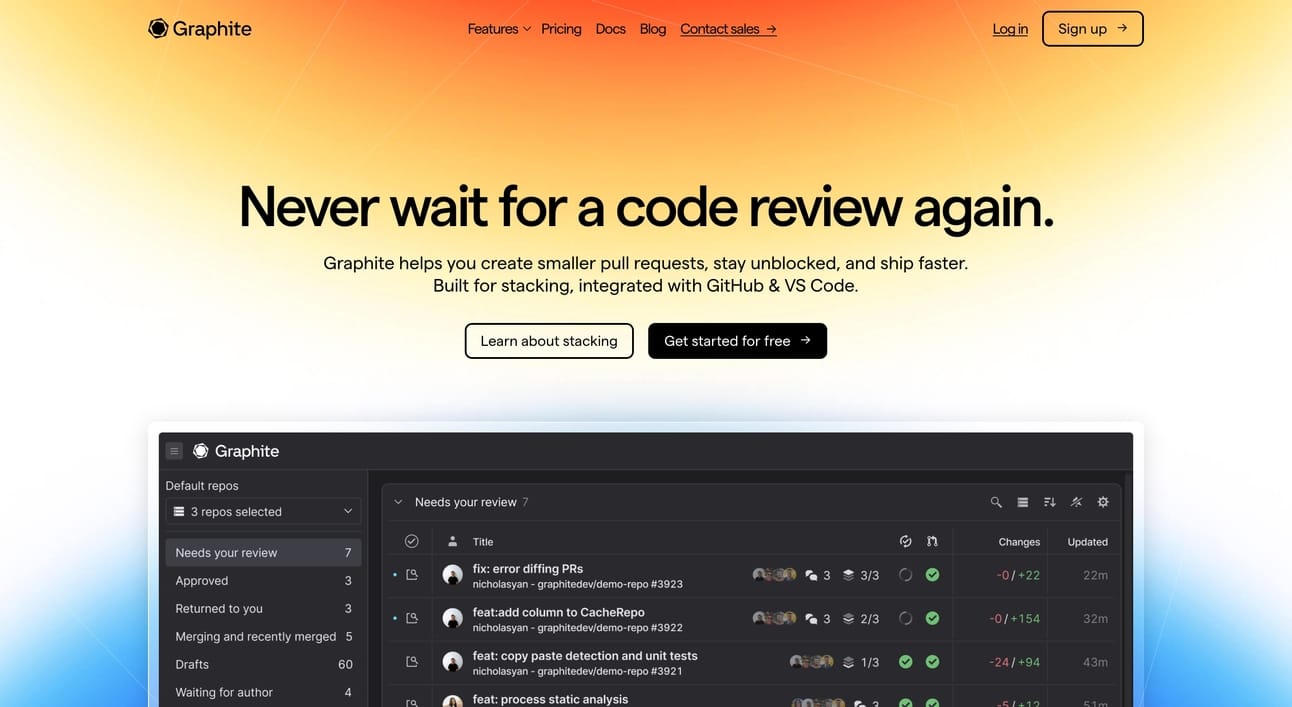Click the search magnifier icon in the review panel
This screenshot has height=707, width=1292.
pos(996,502)
